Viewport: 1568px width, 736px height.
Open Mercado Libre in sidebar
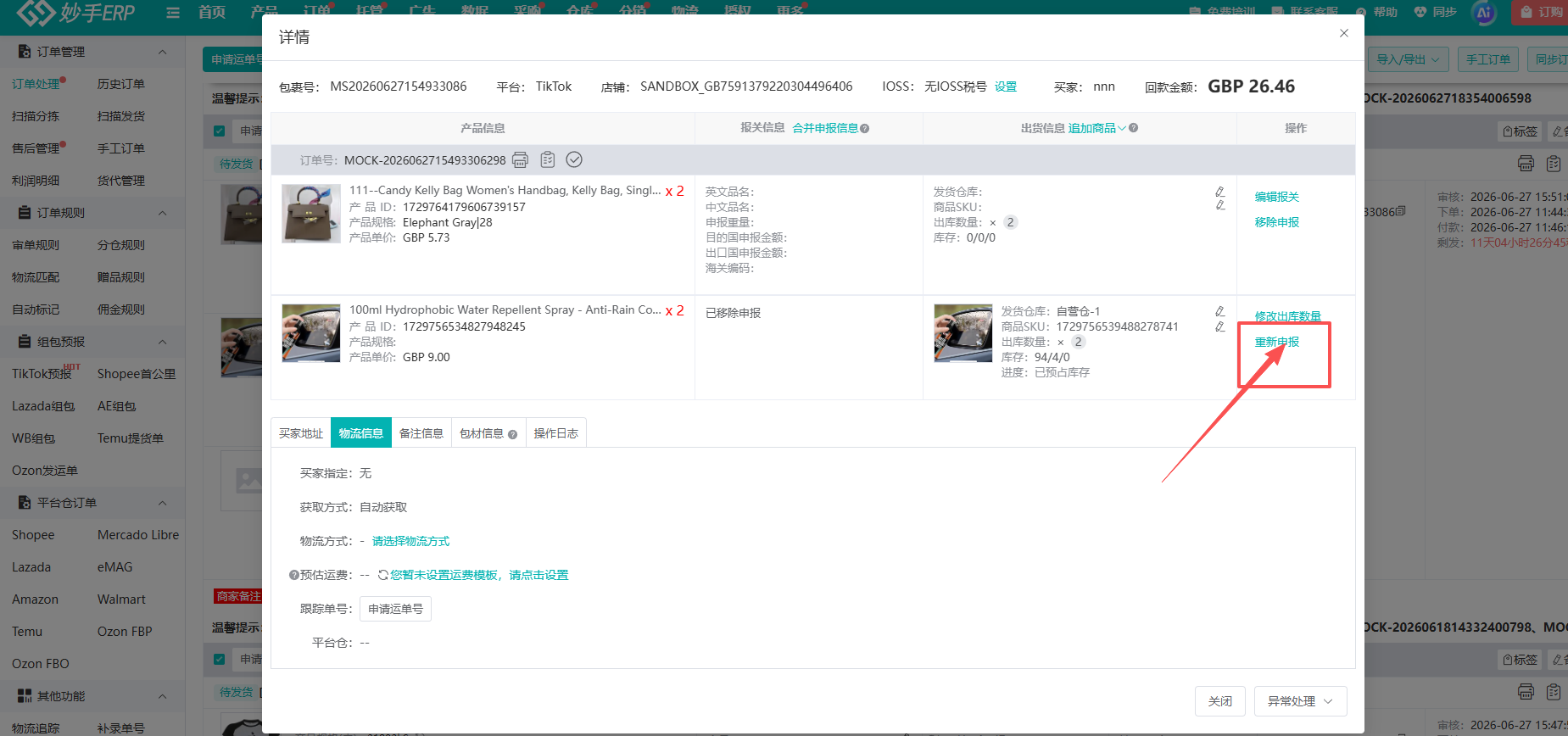click(x=138, y=535)
